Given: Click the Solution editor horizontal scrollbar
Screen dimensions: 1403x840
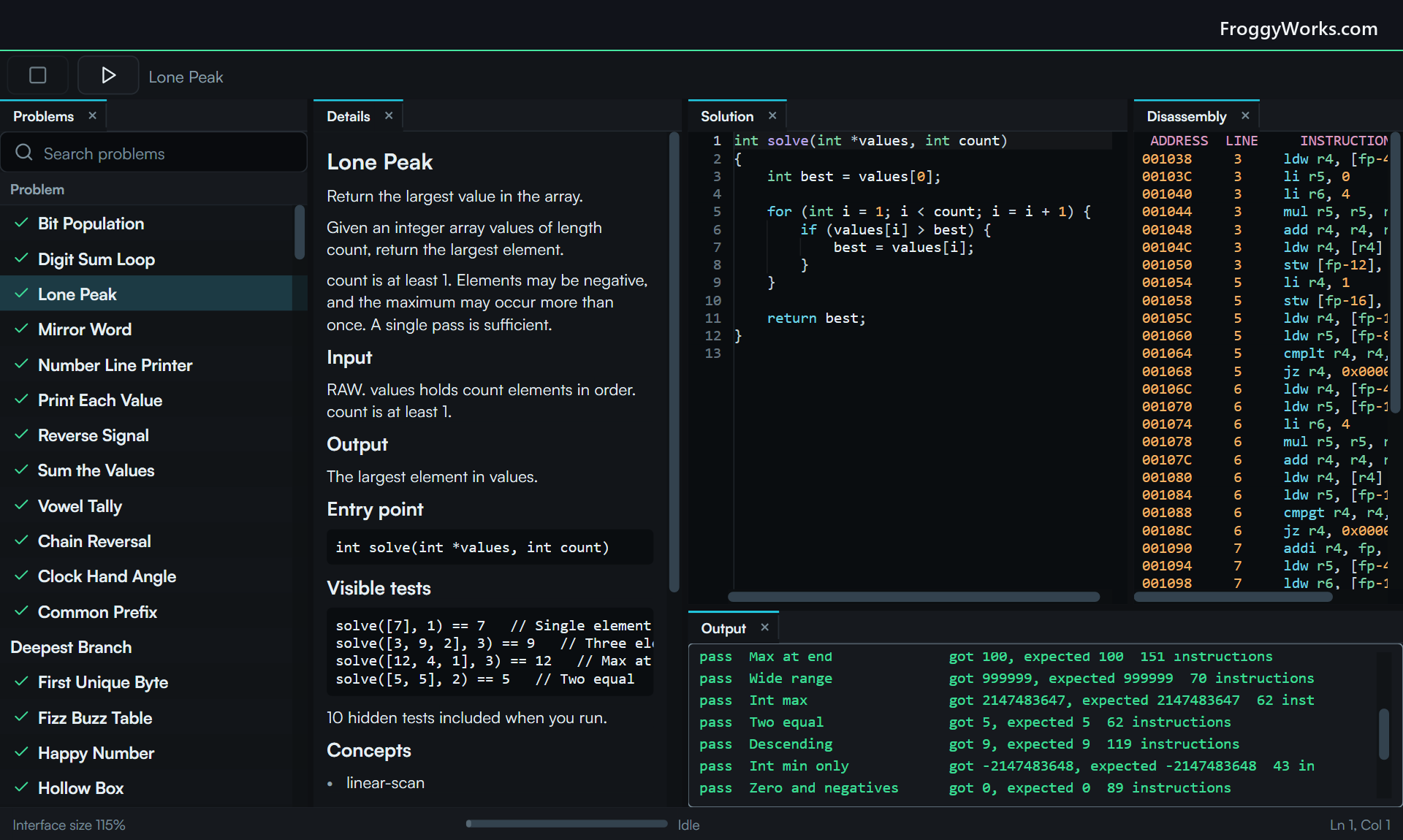Looking at the screenshot, I should point(913,597).
